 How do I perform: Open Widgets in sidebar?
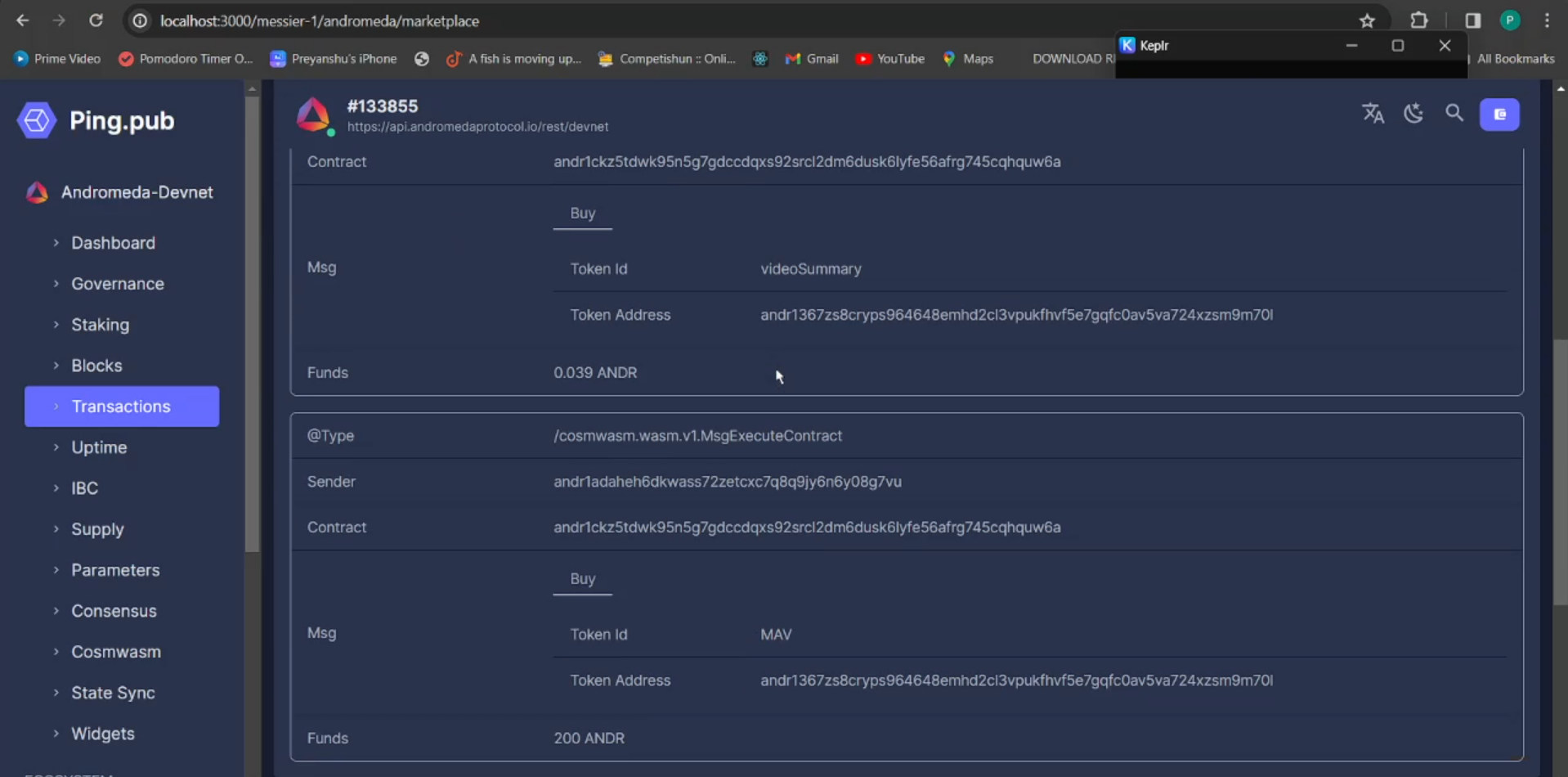pyautogui.click(x=103, y=734)
